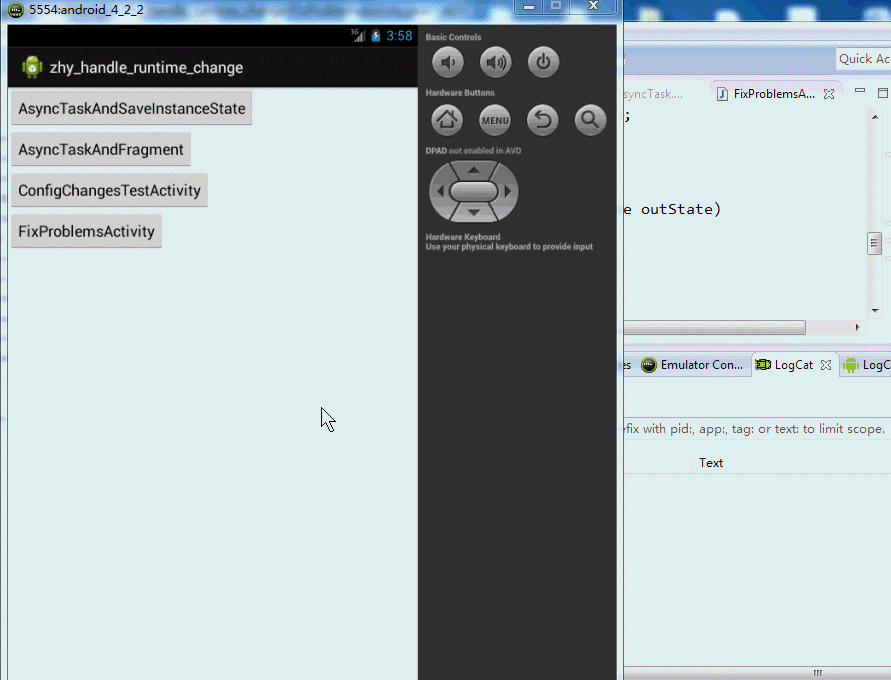
Task: Close the FixProblemsA... editor tab
Action: (x=829, y=94)
